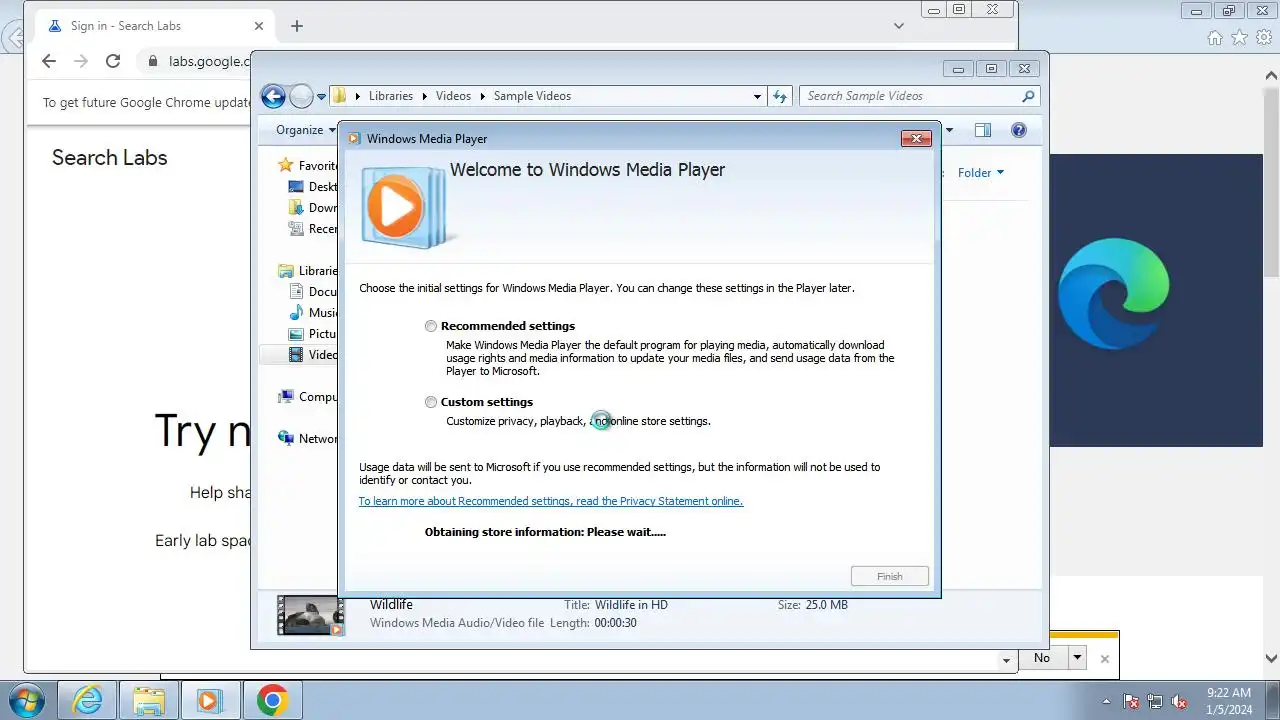Open Internet Explorer Tools gear icon
The height and width of the screenshot is (720, 1280).
pos(1263,38)
